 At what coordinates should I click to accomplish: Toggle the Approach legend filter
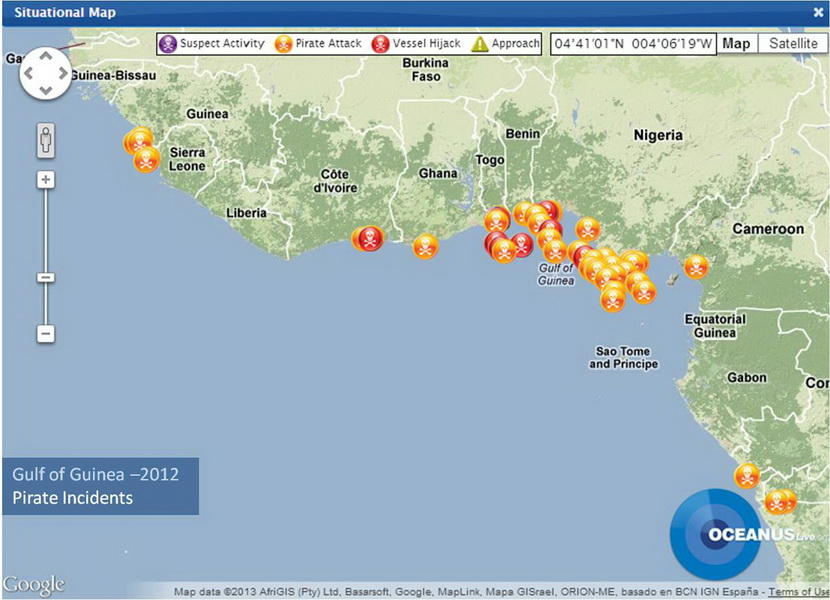click(506, 44)
